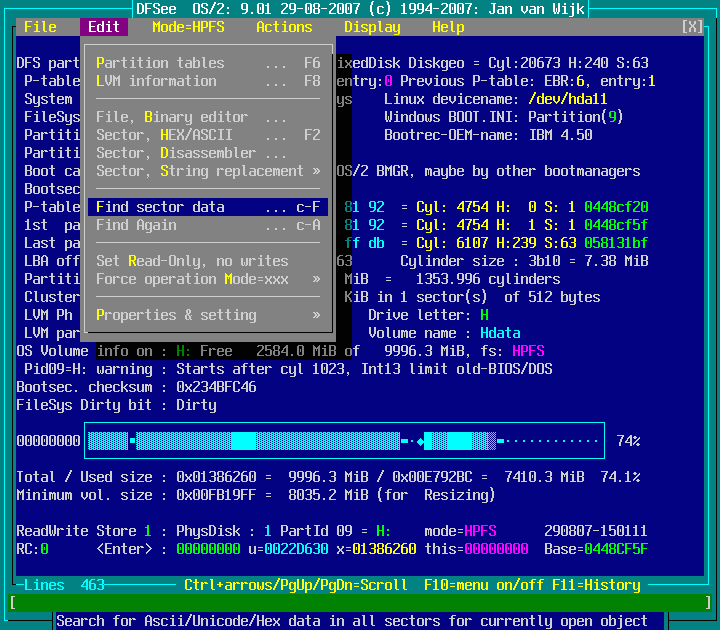The width and height of the screenshot is (720, 630).
Task: Click Total size 0x01386260 value
Action: (x=216, y=477)
